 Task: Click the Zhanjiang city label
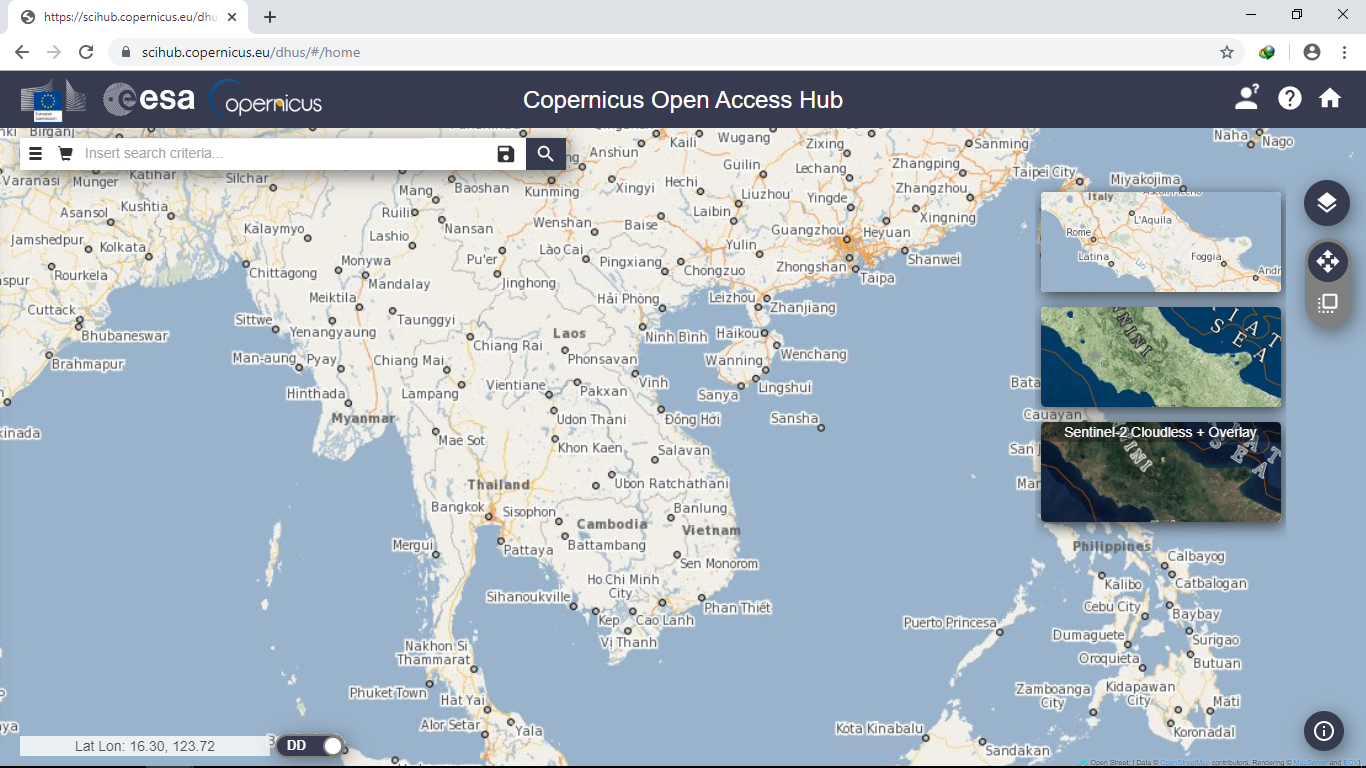pyautogui.click(x=803, y=307)
